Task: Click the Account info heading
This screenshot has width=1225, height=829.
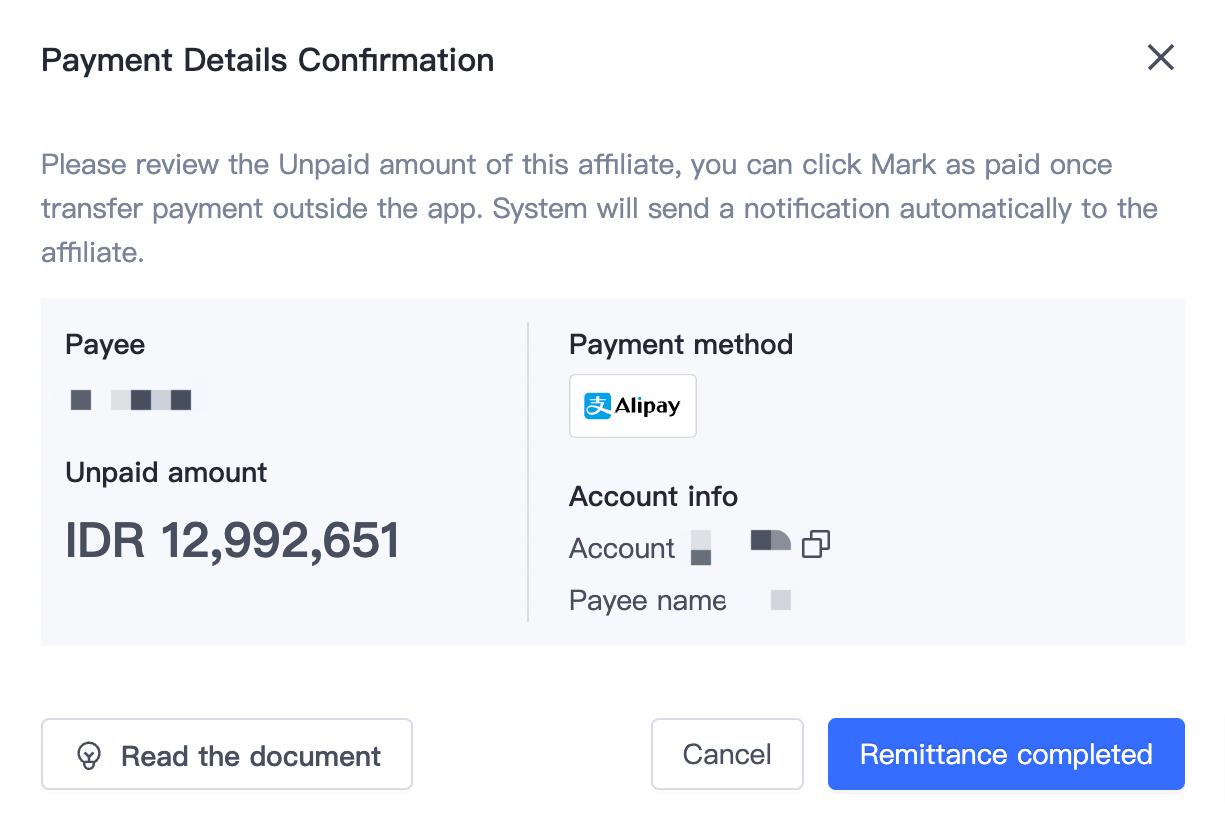Action: pos(653,496)
